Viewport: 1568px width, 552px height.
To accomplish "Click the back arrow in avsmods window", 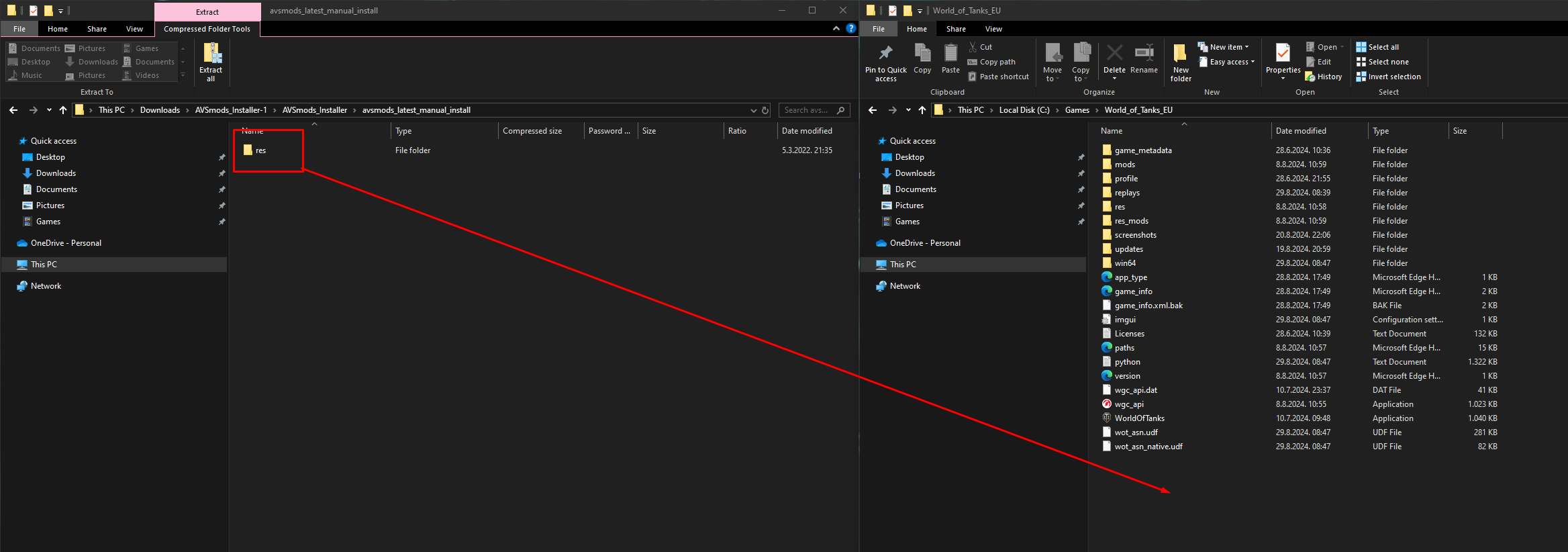I will point(13,110).
